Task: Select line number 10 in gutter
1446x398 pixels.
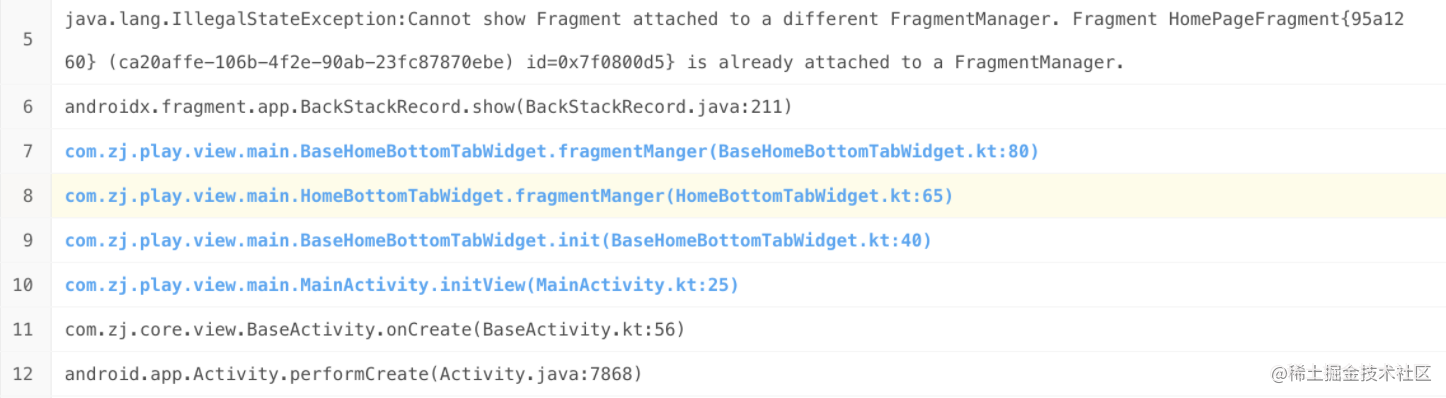Action: pyautogui.click(x=24, y=285)
